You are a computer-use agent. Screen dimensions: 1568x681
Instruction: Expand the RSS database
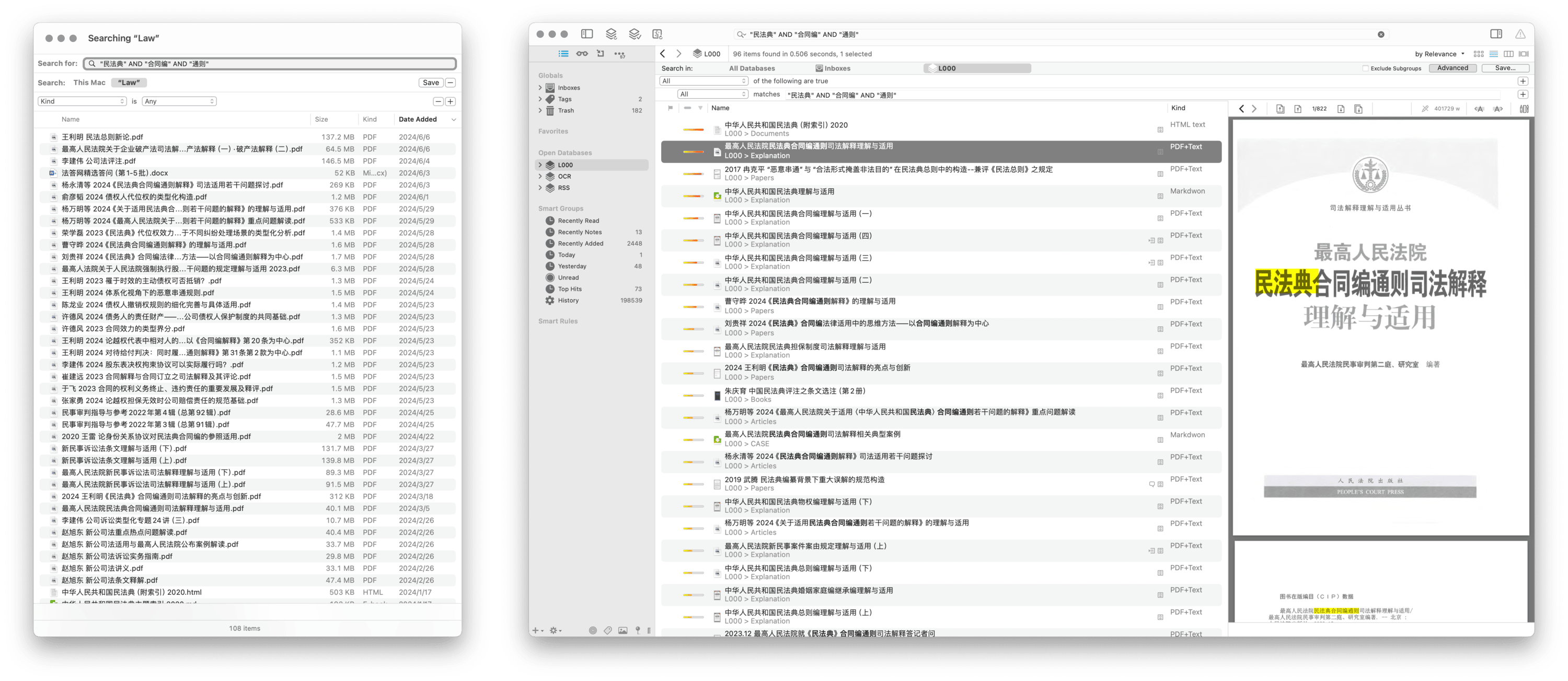[x=540, y=188]
